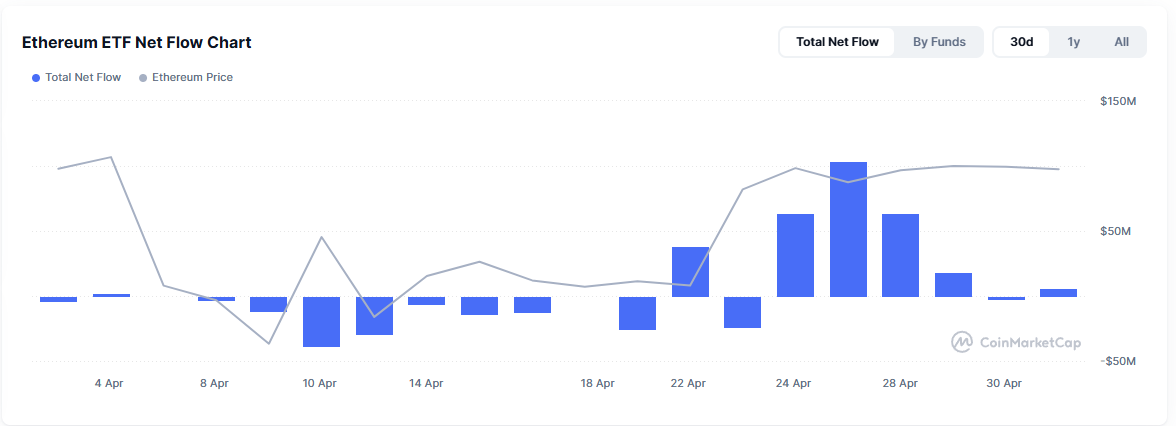1176x426 pixels.
Task: Click the $150M y-axis label
Action: tap(1116, 102)
